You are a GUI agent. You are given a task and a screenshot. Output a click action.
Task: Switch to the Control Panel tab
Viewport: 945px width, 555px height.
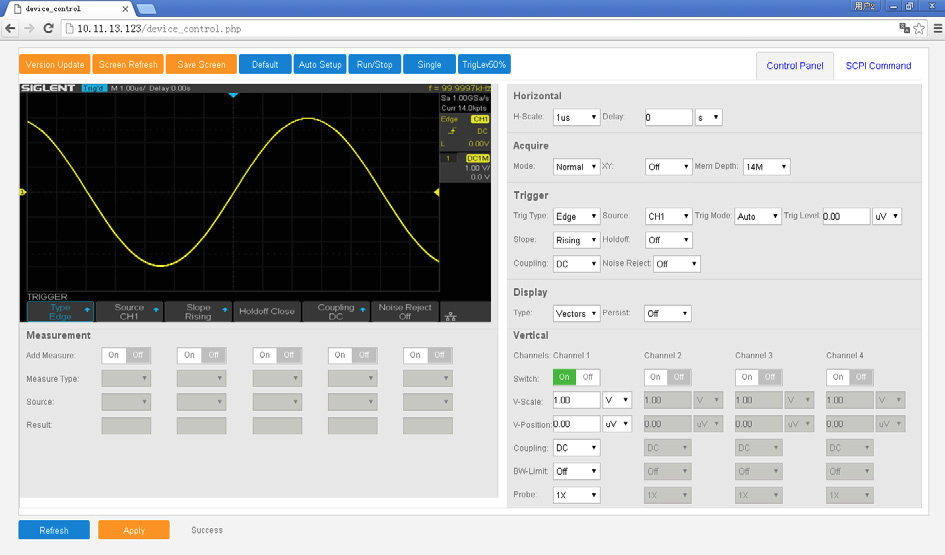[x=794, y=66]
